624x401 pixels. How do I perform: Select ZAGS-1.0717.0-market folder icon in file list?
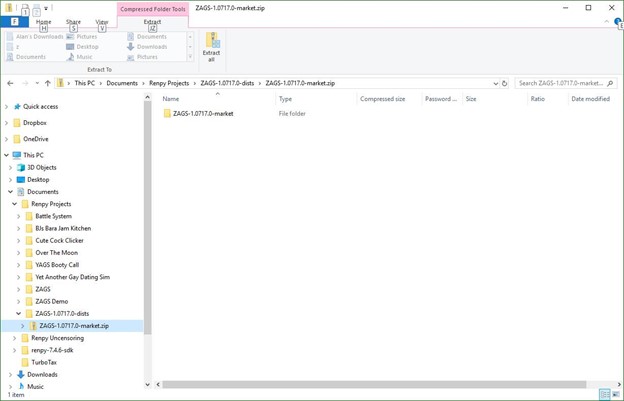(x=167, y=113)
